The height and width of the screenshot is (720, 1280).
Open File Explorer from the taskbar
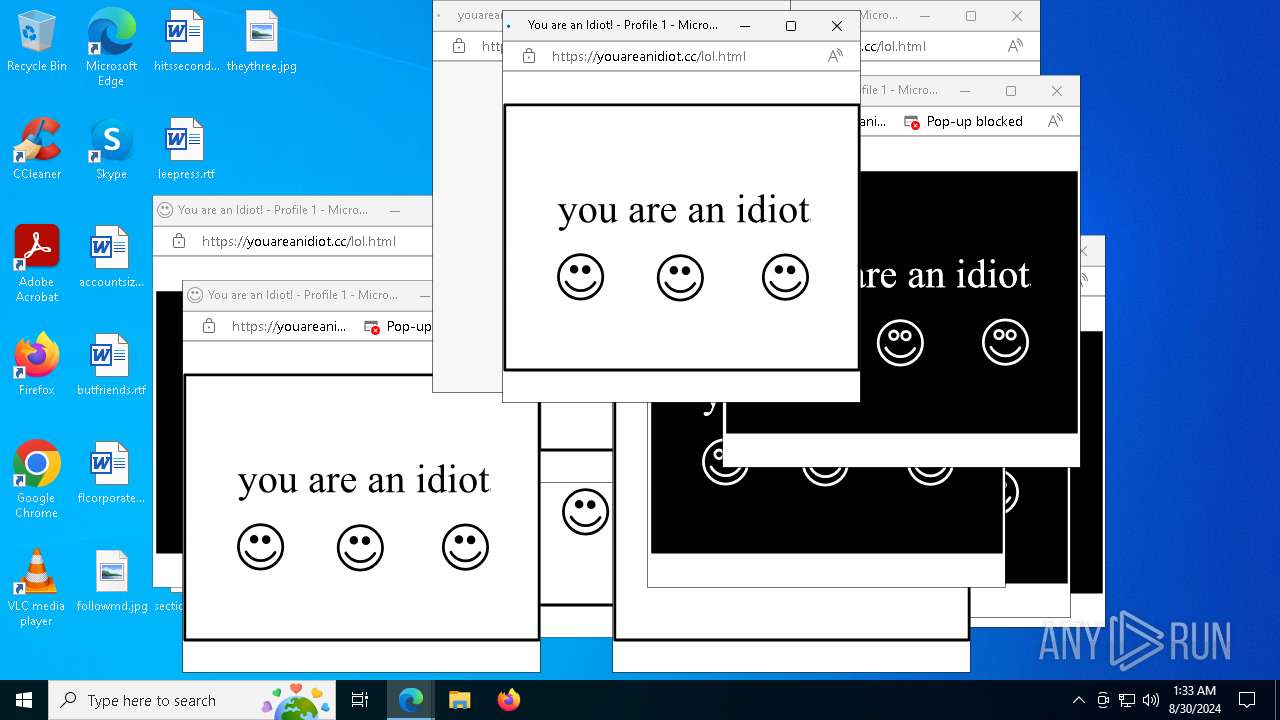[459, 700]
